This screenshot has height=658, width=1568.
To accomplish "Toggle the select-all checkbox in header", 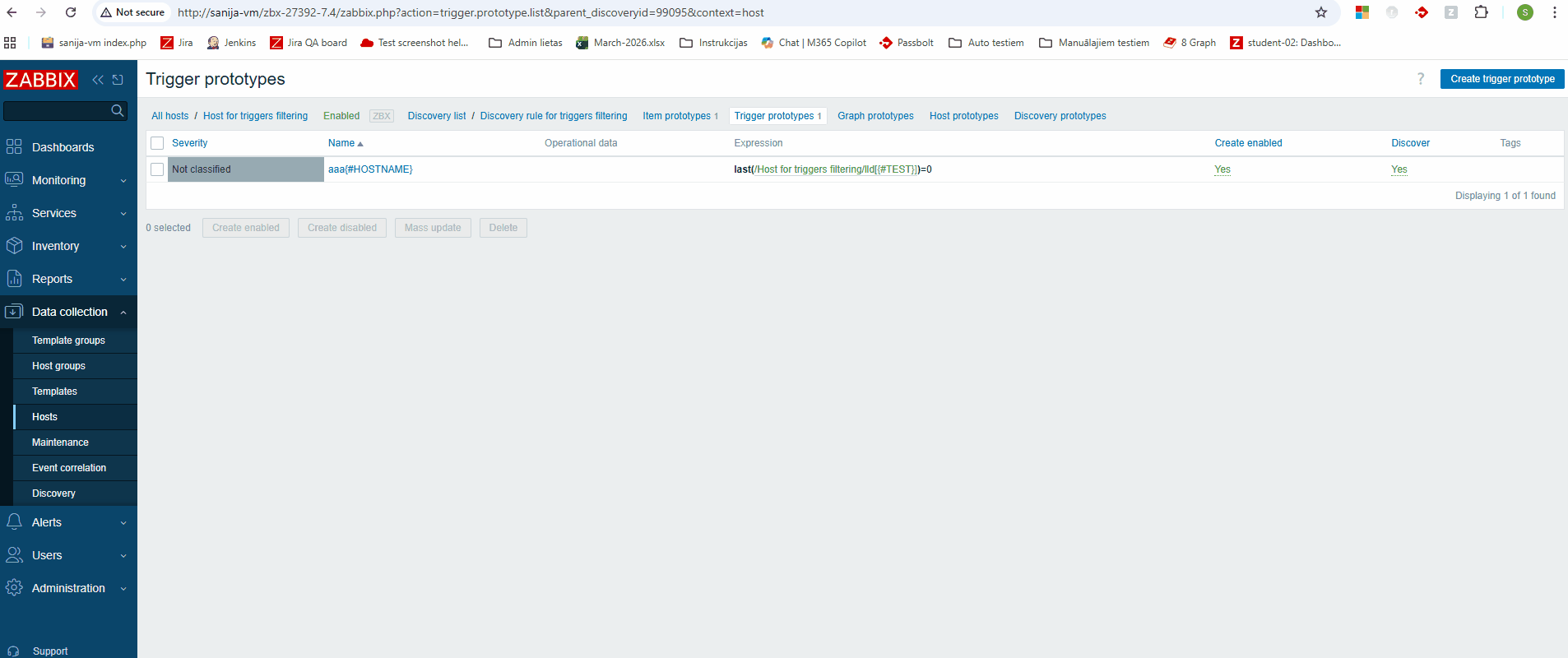I will [157, 143].
